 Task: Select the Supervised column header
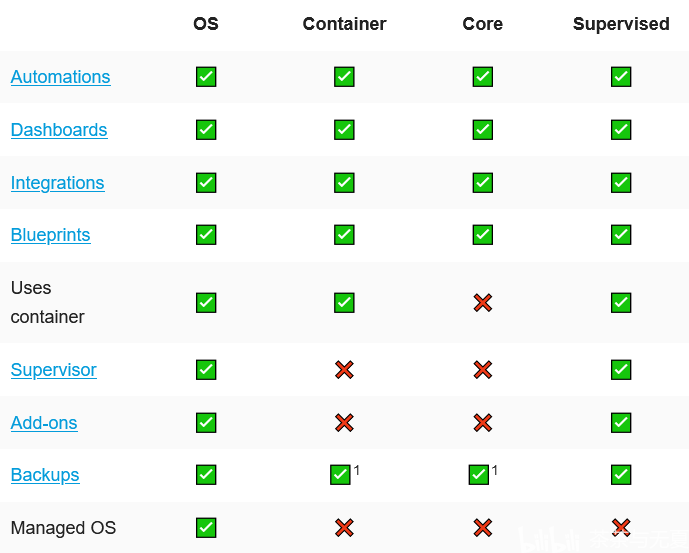[621, 24]
